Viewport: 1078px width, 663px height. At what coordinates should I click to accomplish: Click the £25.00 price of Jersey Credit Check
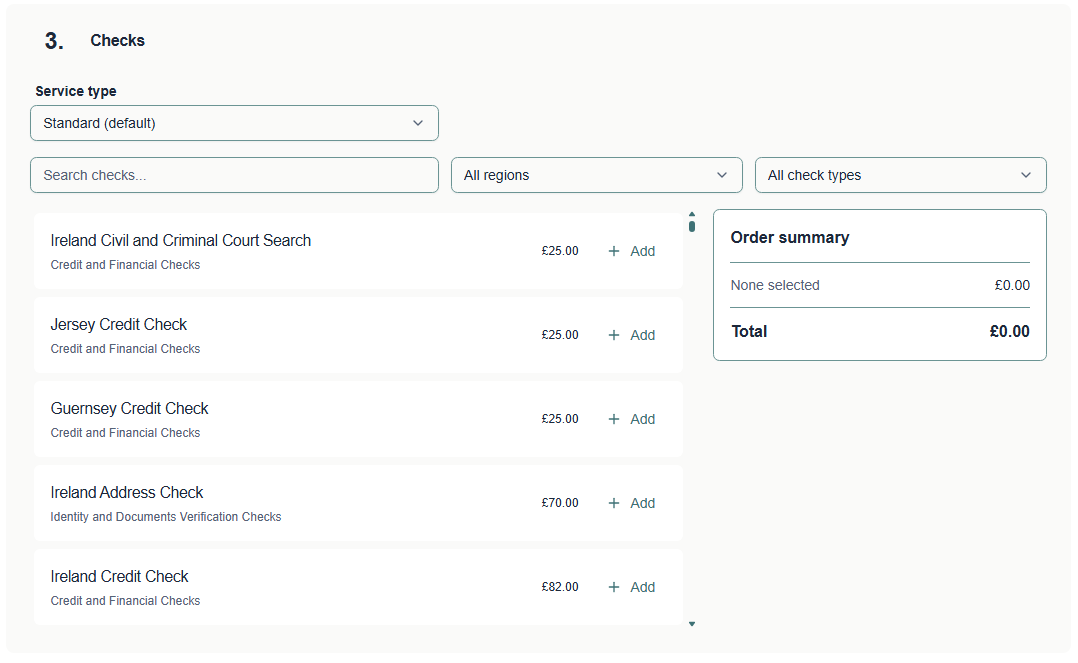click(x=560, y=335)
